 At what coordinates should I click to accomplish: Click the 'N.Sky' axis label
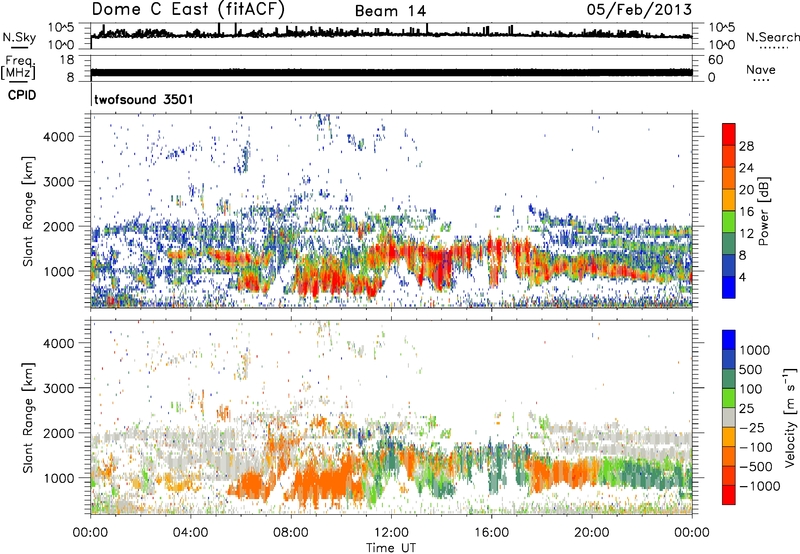(19, 37)
